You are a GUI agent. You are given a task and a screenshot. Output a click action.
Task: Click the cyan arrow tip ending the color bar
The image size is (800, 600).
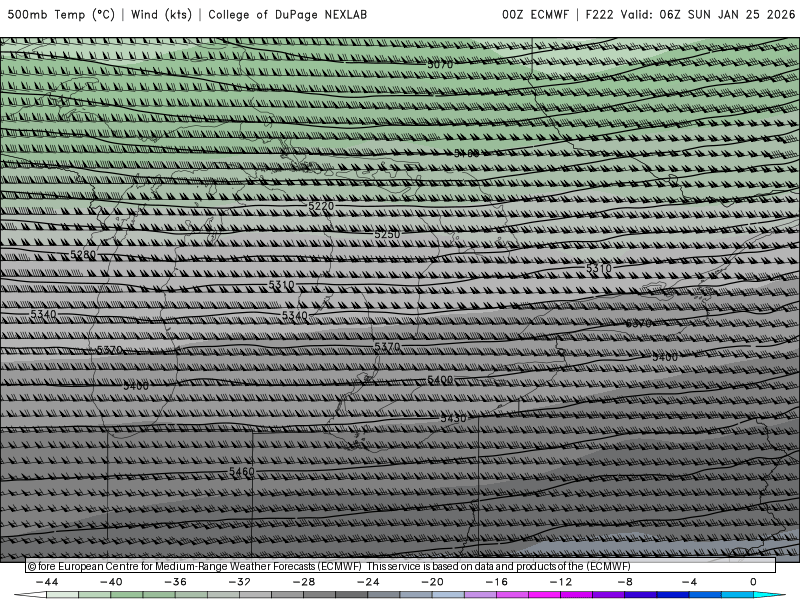click(769, 595)
